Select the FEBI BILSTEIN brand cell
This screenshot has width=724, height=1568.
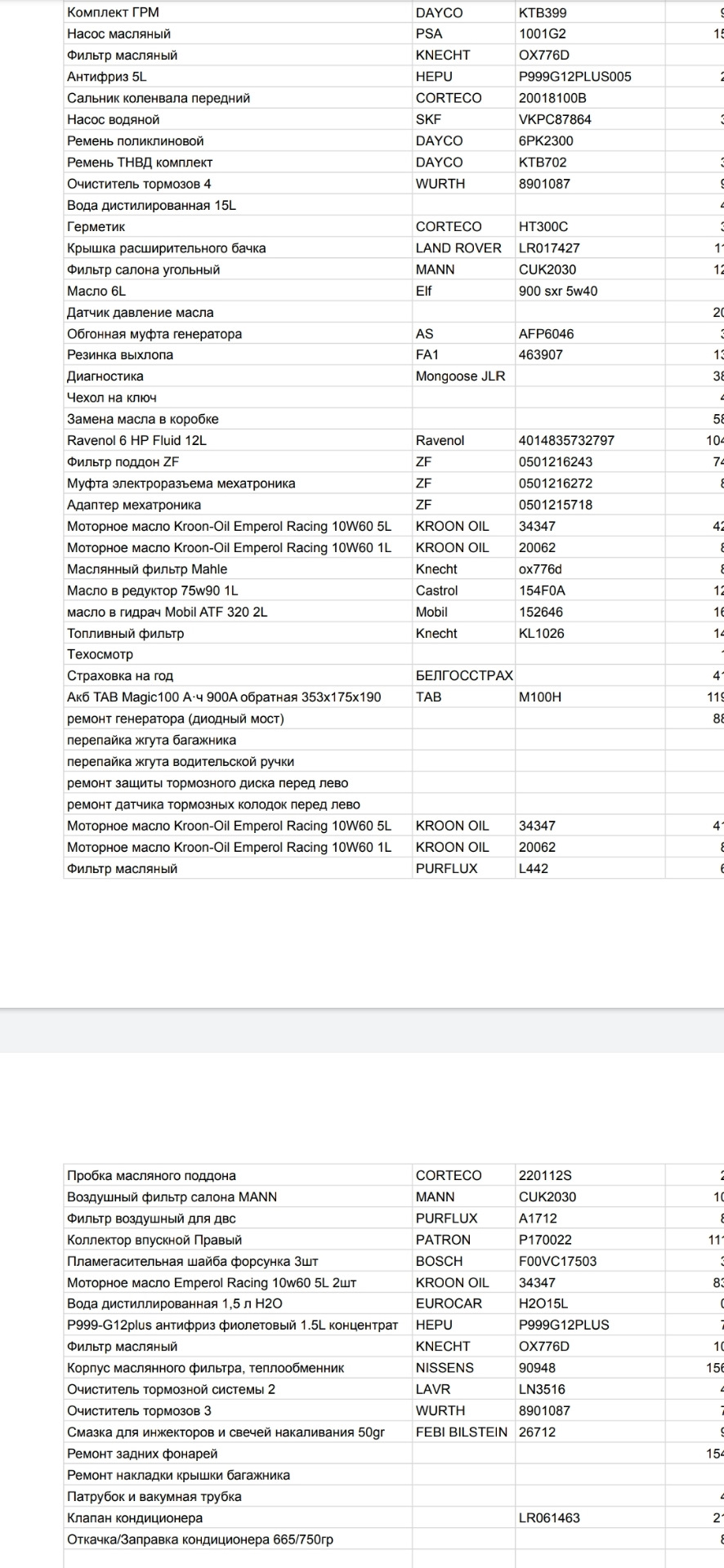pyautogui.click(x=463, y=1432)
